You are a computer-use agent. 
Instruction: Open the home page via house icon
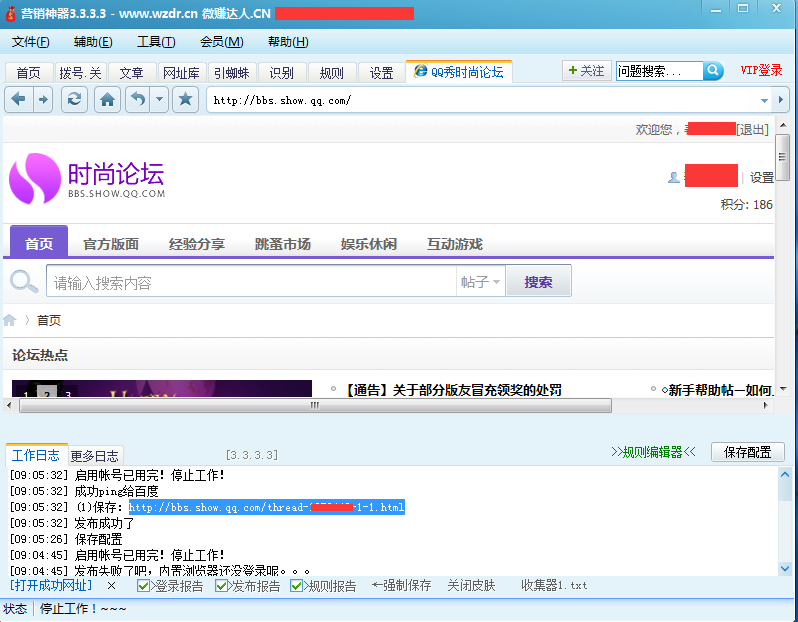tap(107, 99)
